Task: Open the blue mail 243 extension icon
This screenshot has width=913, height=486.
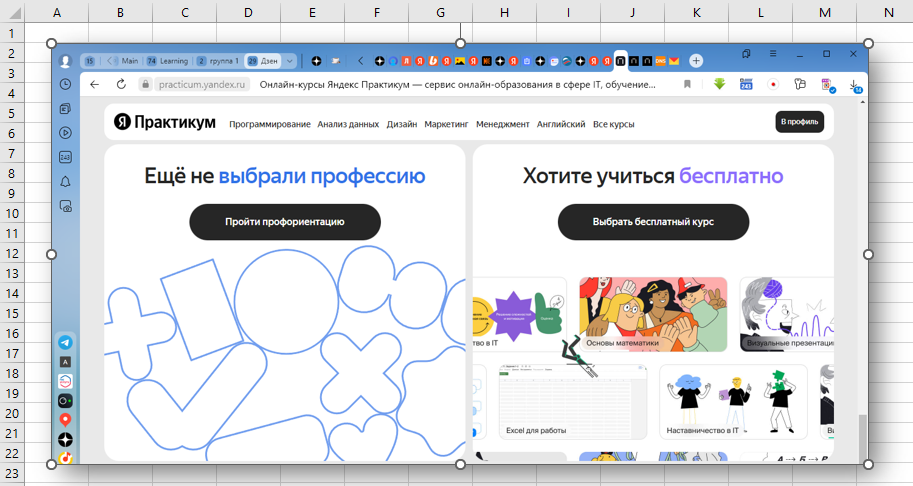Action: 746,84
